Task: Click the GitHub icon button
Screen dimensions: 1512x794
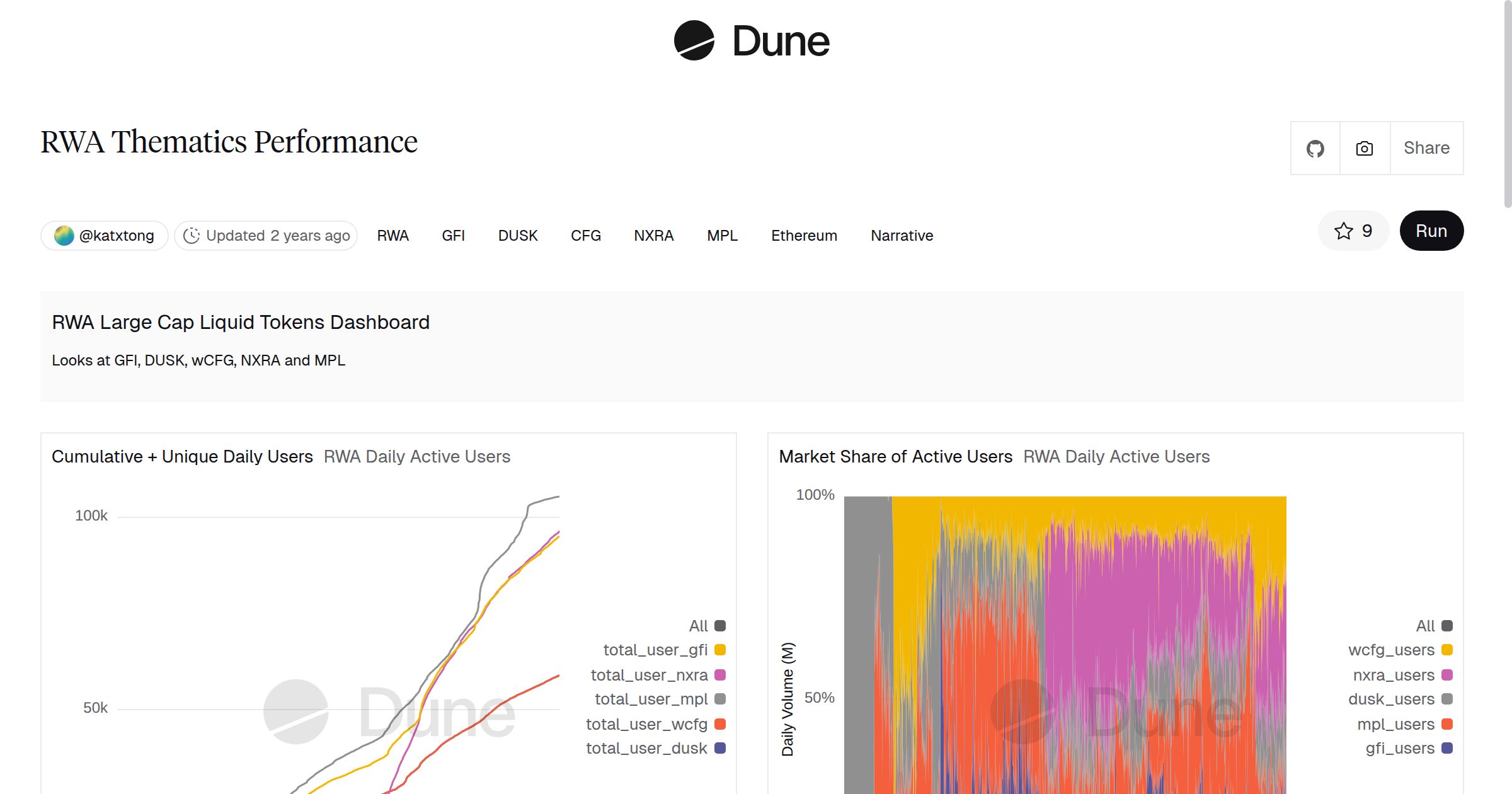Action: [x=1315, y=149]
